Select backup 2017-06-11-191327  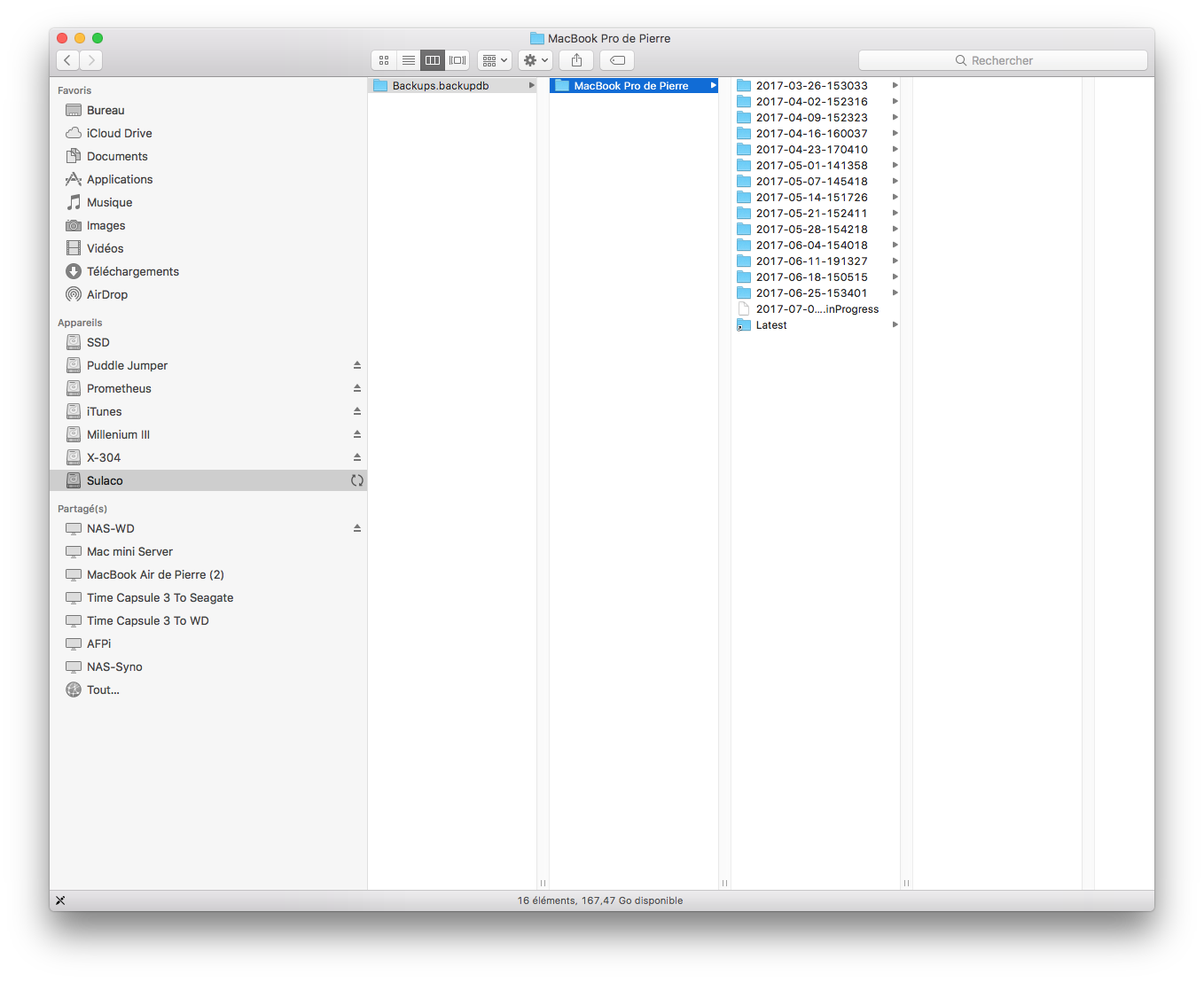click(x=816, y=261)
